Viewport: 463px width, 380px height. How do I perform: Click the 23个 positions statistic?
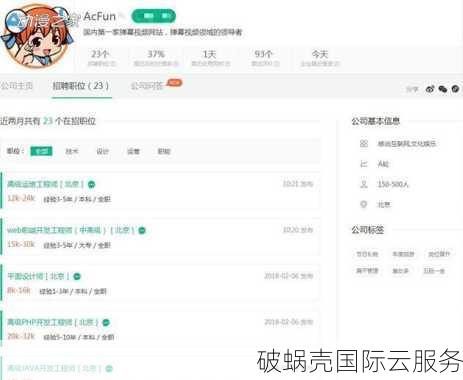click(x=101, y=57)
